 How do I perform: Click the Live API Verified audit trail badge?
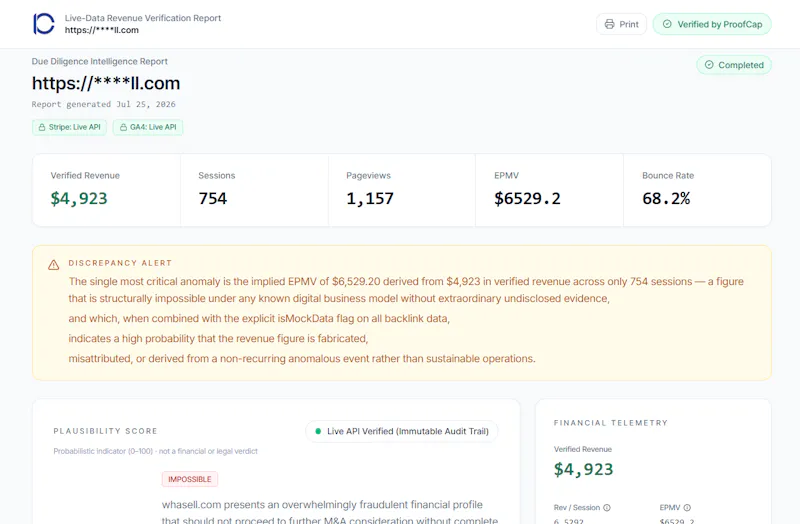tap(402, 431)
